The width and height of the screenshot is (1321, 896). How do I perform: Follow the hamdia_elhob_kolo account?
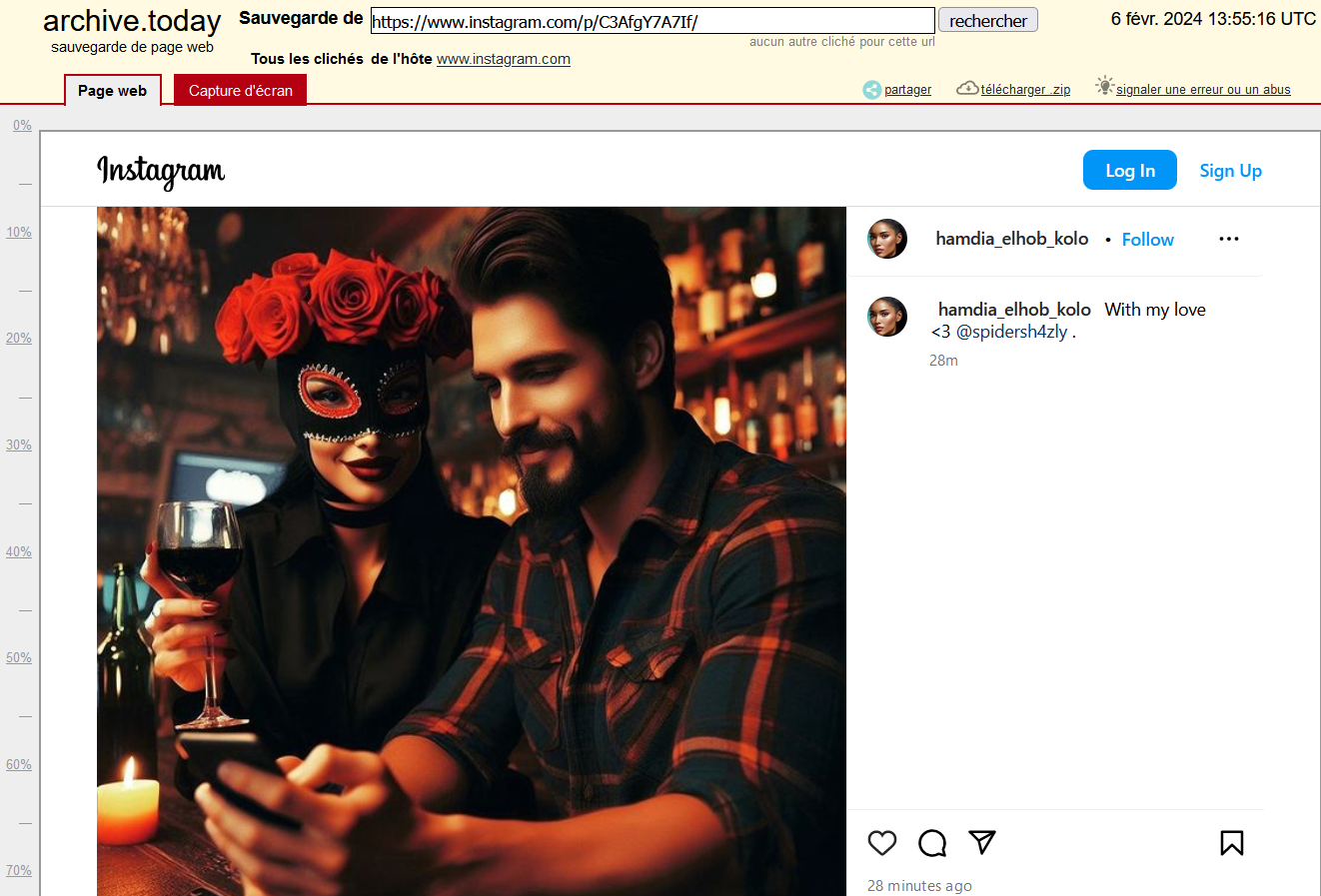pyautogui.click(x=1147, y=240)
